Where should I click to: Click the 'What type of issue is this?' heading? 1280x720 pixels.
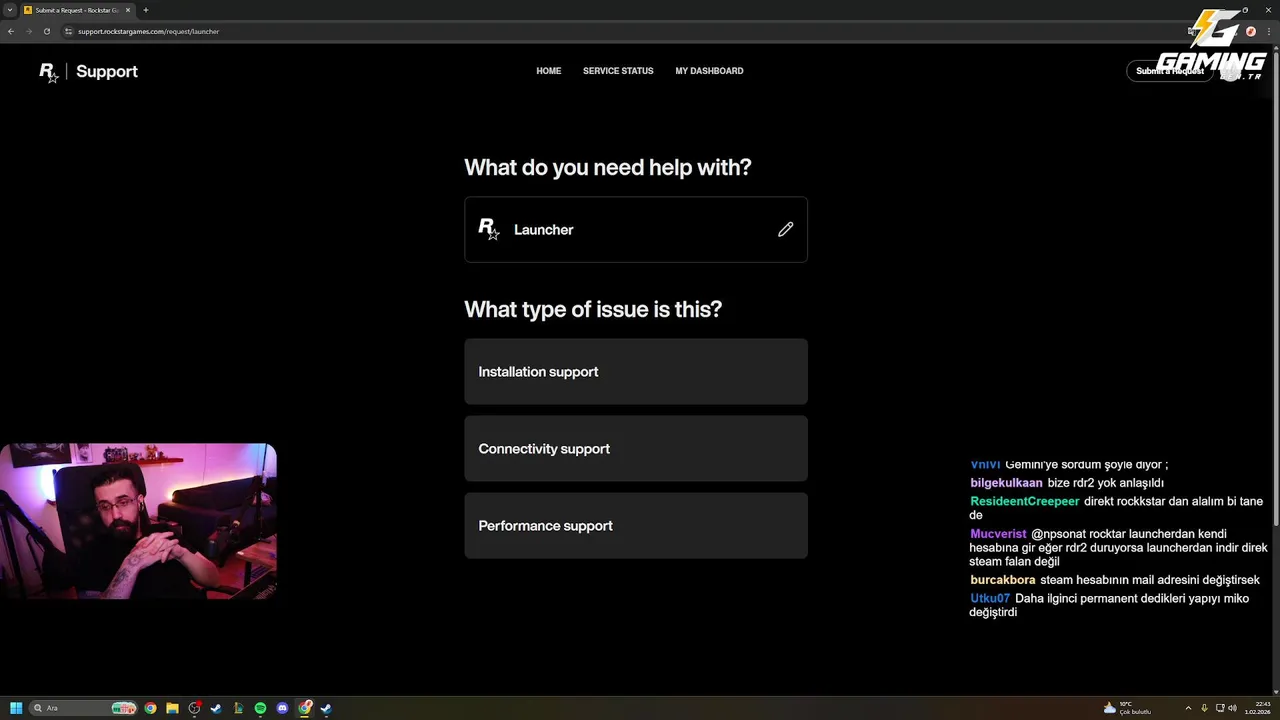point(593,309)
